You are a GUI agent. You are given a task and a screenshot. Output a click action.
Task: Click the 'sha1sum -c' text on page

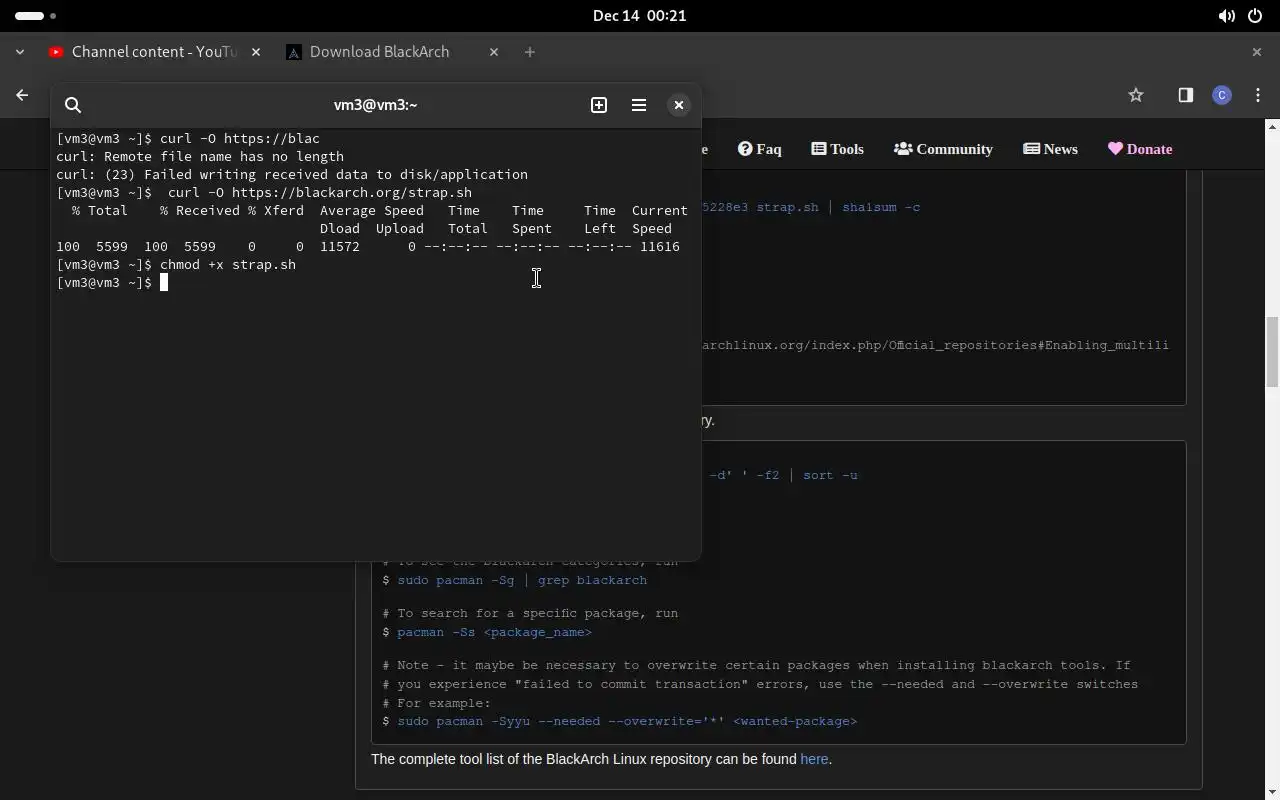point(881,207)
